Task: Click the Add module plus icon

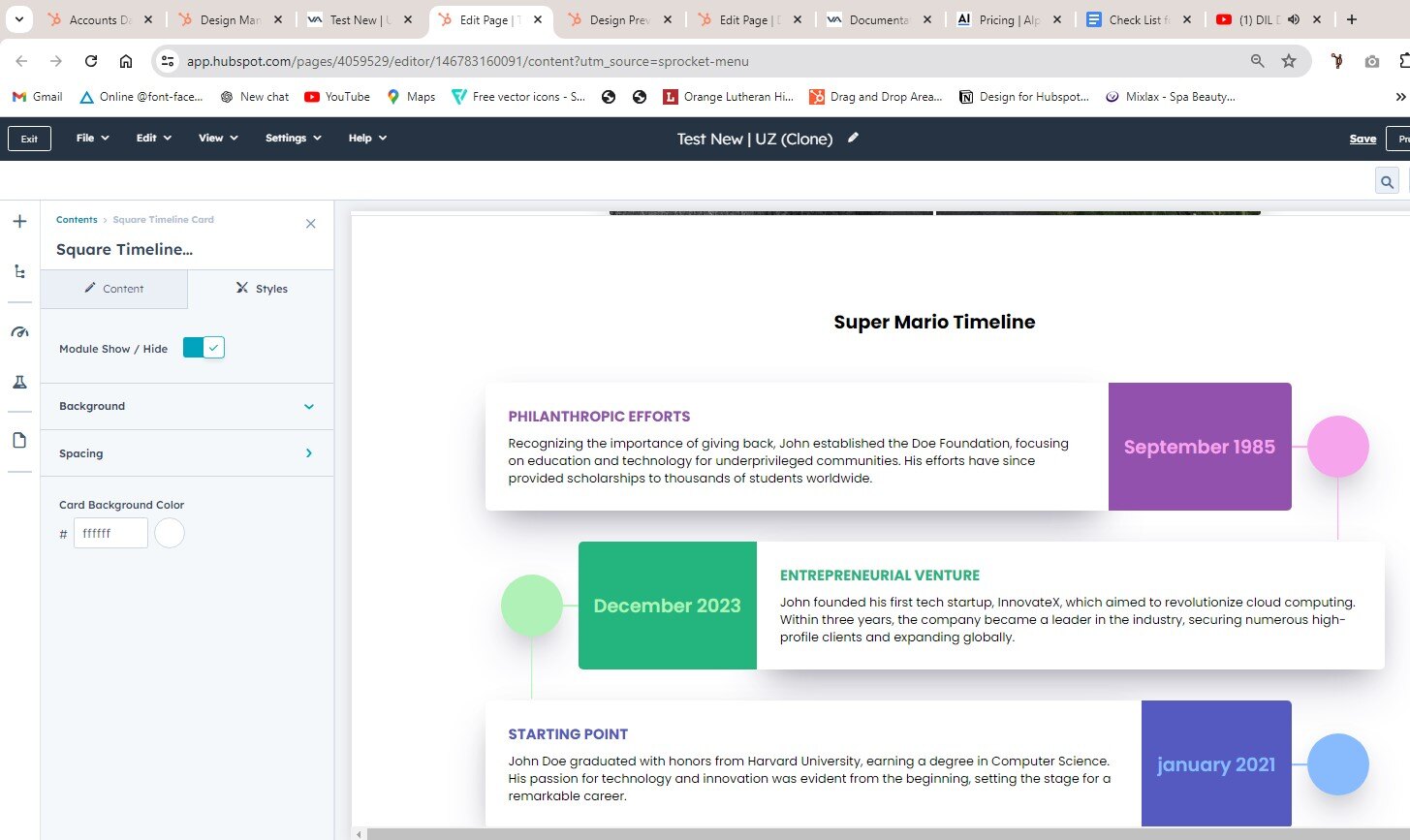Action: pos(19,222)
